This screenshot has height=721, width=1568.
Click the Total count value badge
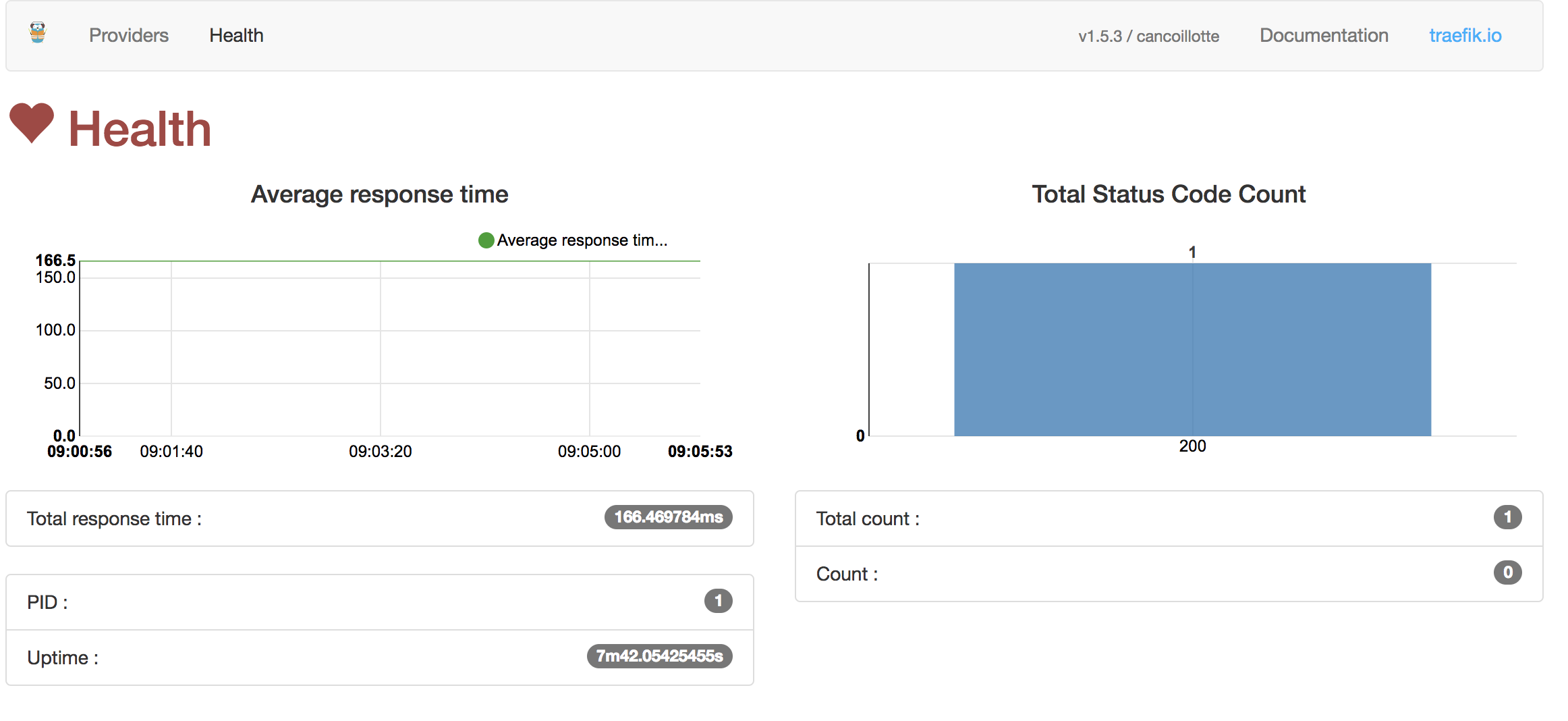point(1507,517)
